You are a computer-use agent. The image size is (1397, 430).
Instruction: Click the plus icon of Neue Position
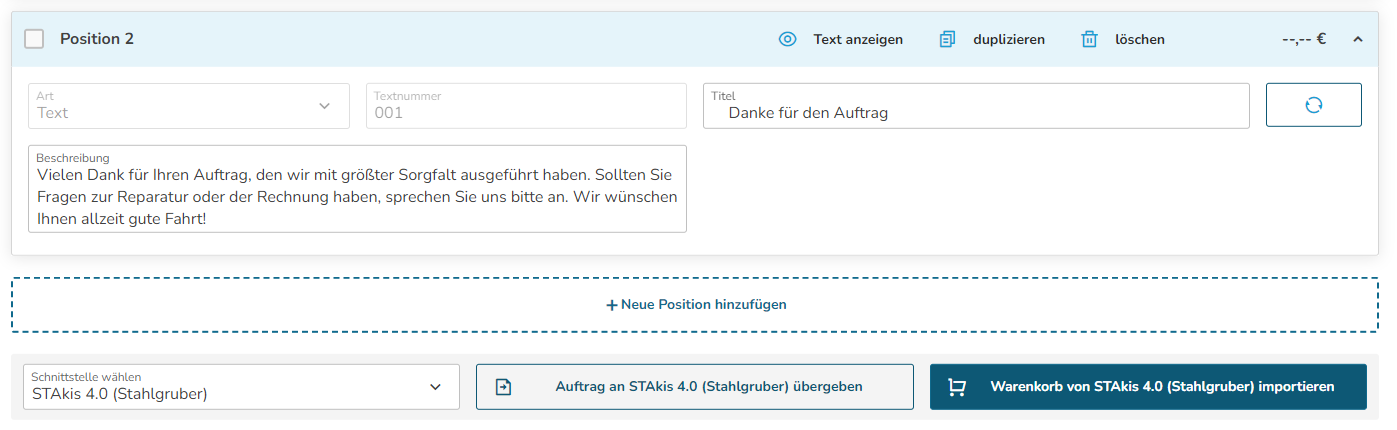(x=611, y=305)
